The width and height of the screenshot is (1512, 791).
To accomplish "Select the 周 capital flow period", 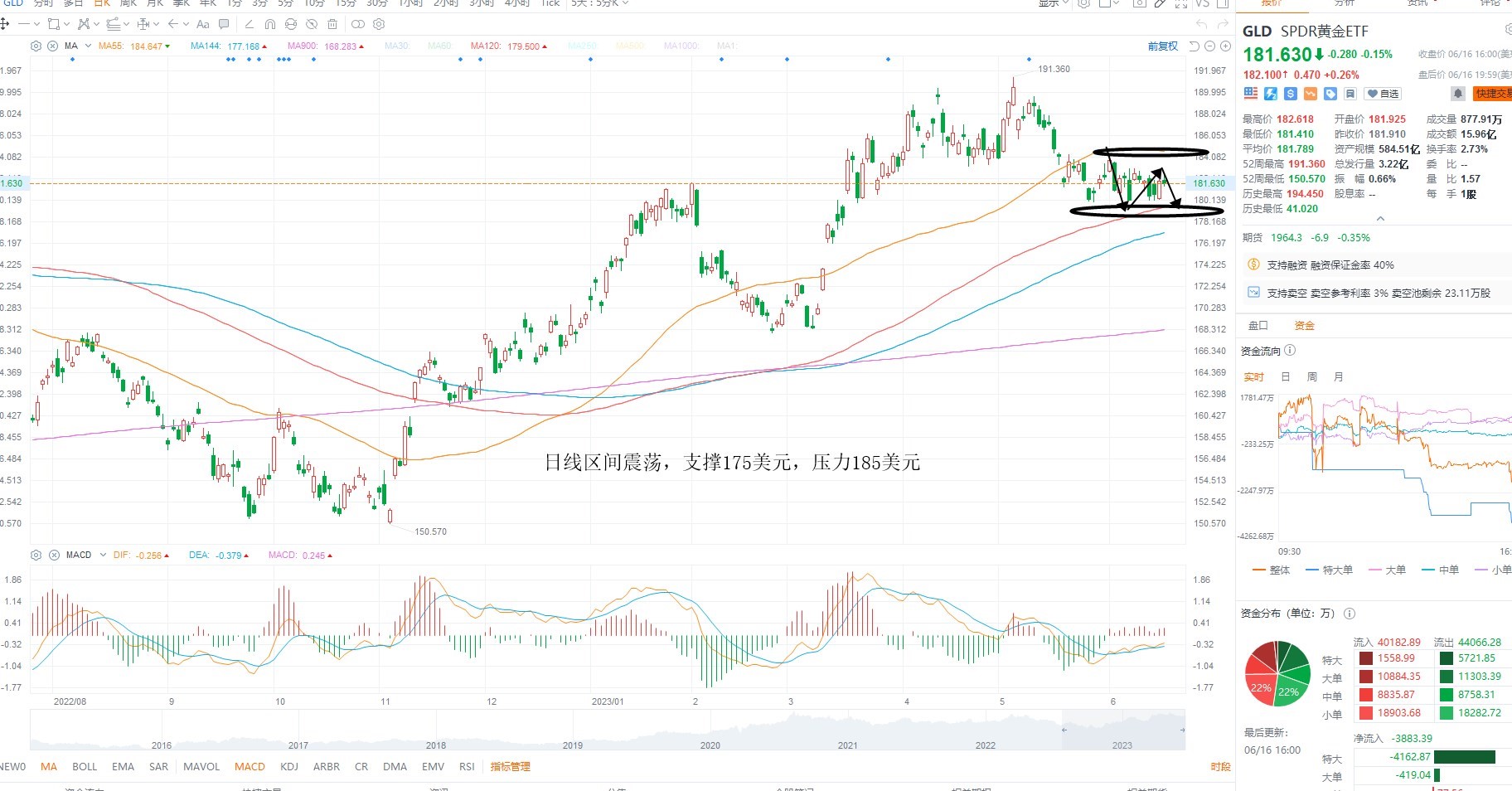I will pos(1312,376).
